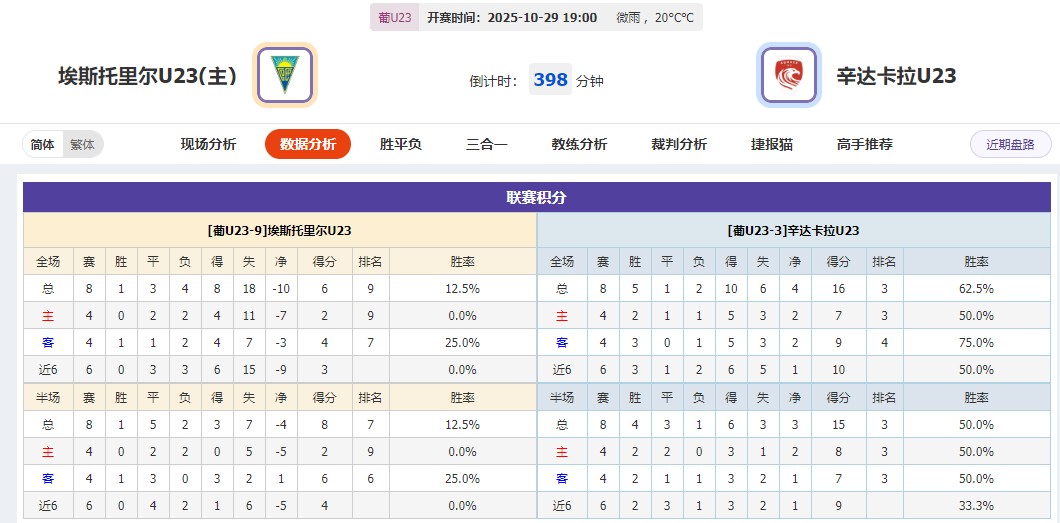Switch language to 简体 simplified Chinese
The height and width of the screenshot is (523, 1060).
pos(43,144)
